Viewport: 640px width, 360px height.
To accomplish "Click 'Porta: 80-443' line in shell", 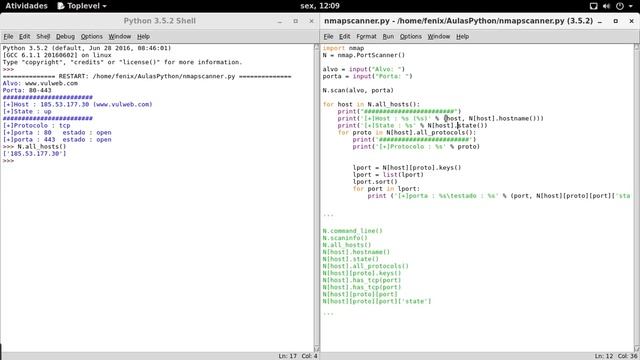I will pos(27,90).
